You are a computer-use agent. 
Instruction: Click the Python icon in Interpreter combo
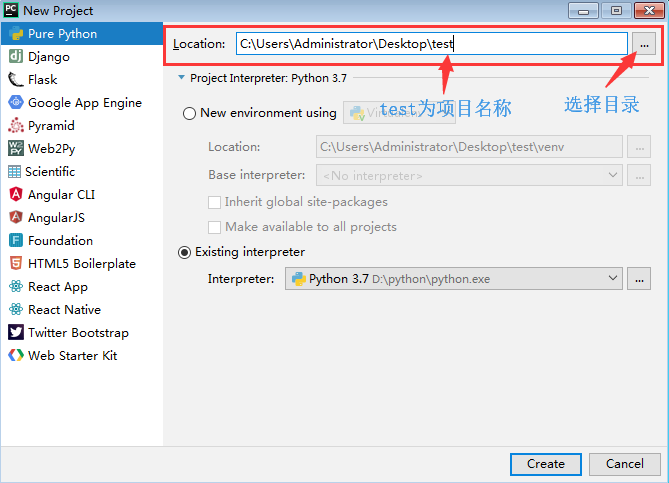(299, 279)
